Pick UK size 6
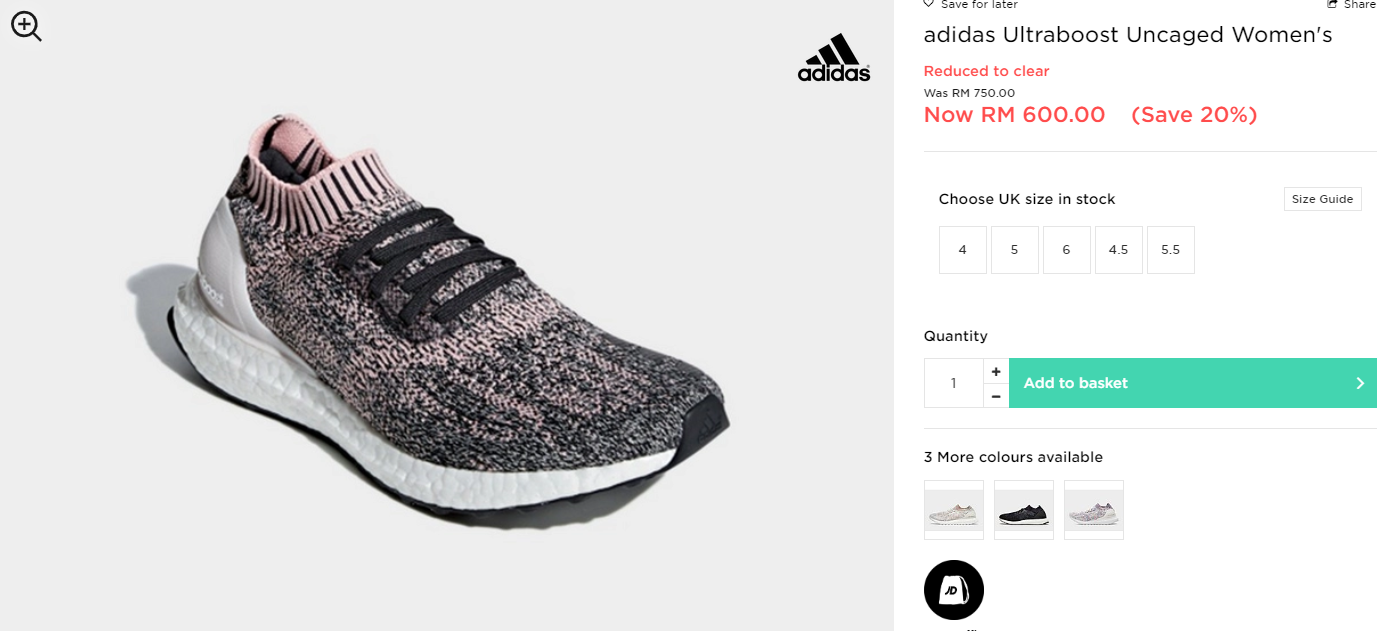The image size is (1383, 631). click(1067, 250)
